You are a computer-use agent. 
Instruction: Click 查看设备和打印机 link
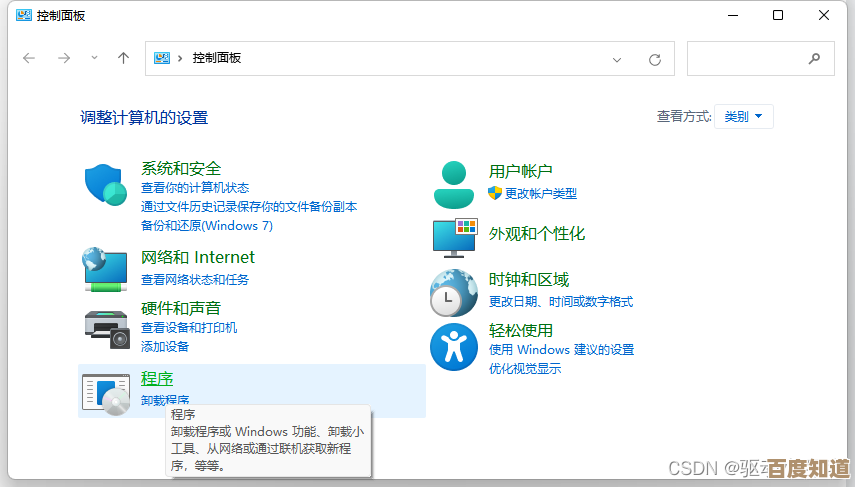(189, 328)
